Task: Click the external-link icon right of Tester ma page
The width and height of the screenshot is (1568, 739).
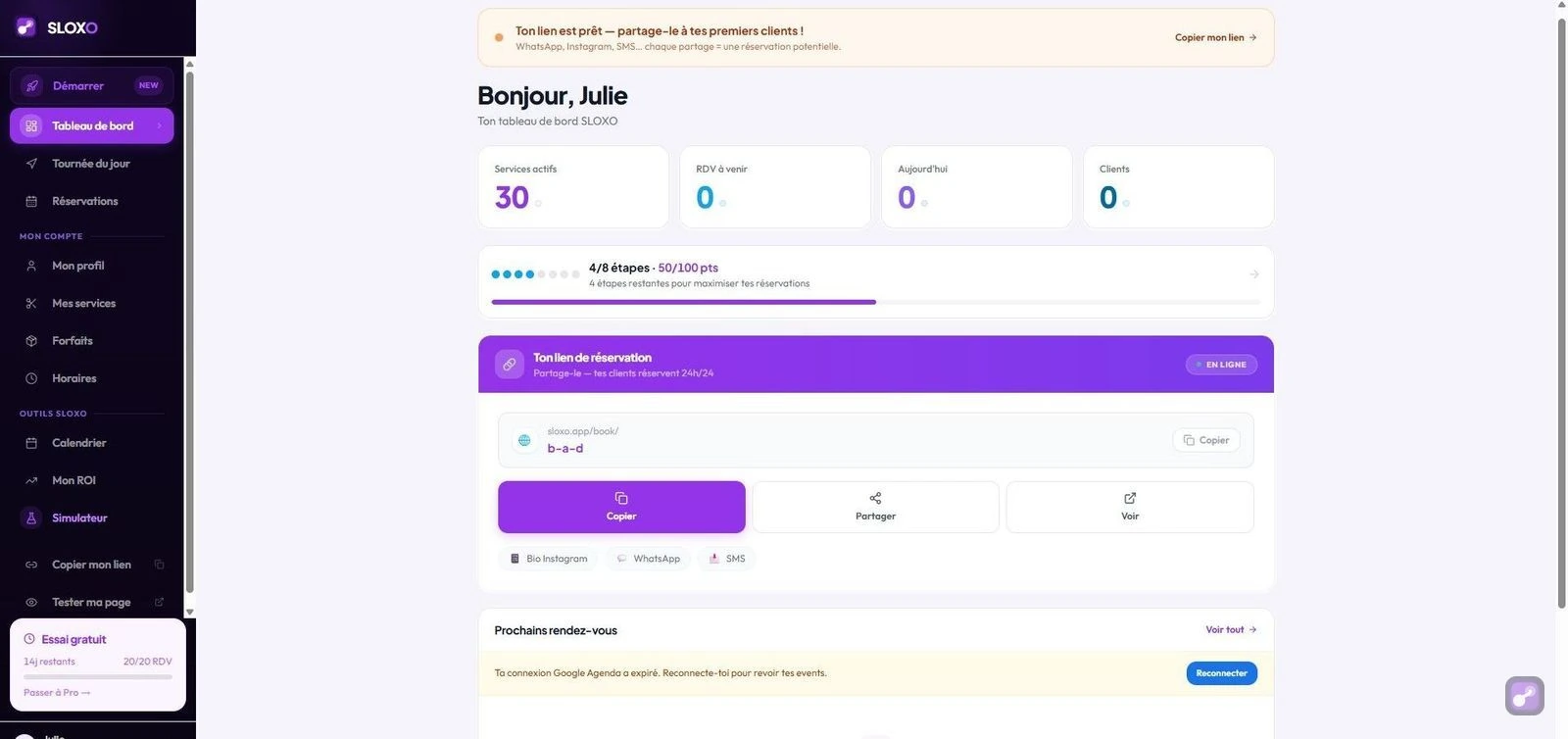Action: 159,602
